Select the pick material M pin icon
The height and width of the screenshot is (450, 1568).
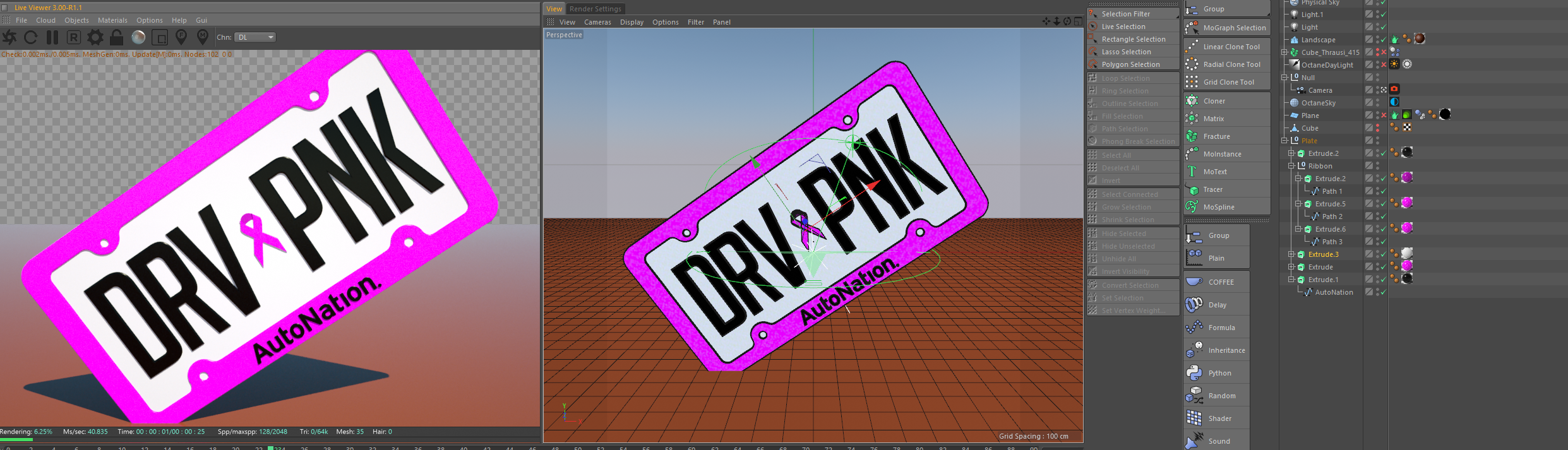pyautogui.click(x=203, y=37)
